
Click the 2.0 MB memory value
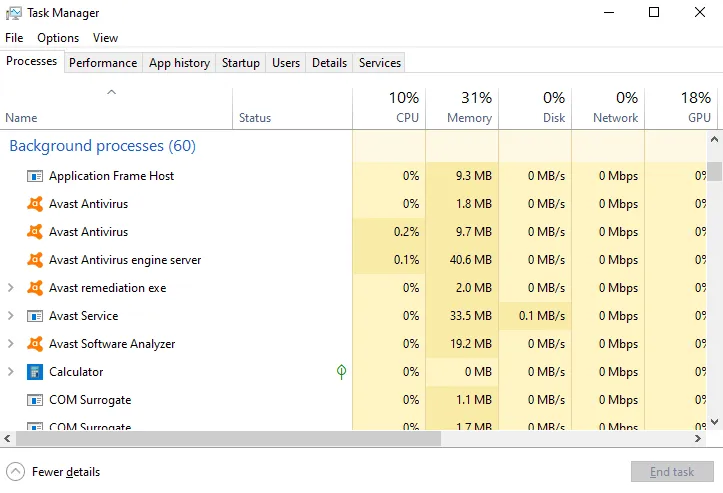(474, 288)
